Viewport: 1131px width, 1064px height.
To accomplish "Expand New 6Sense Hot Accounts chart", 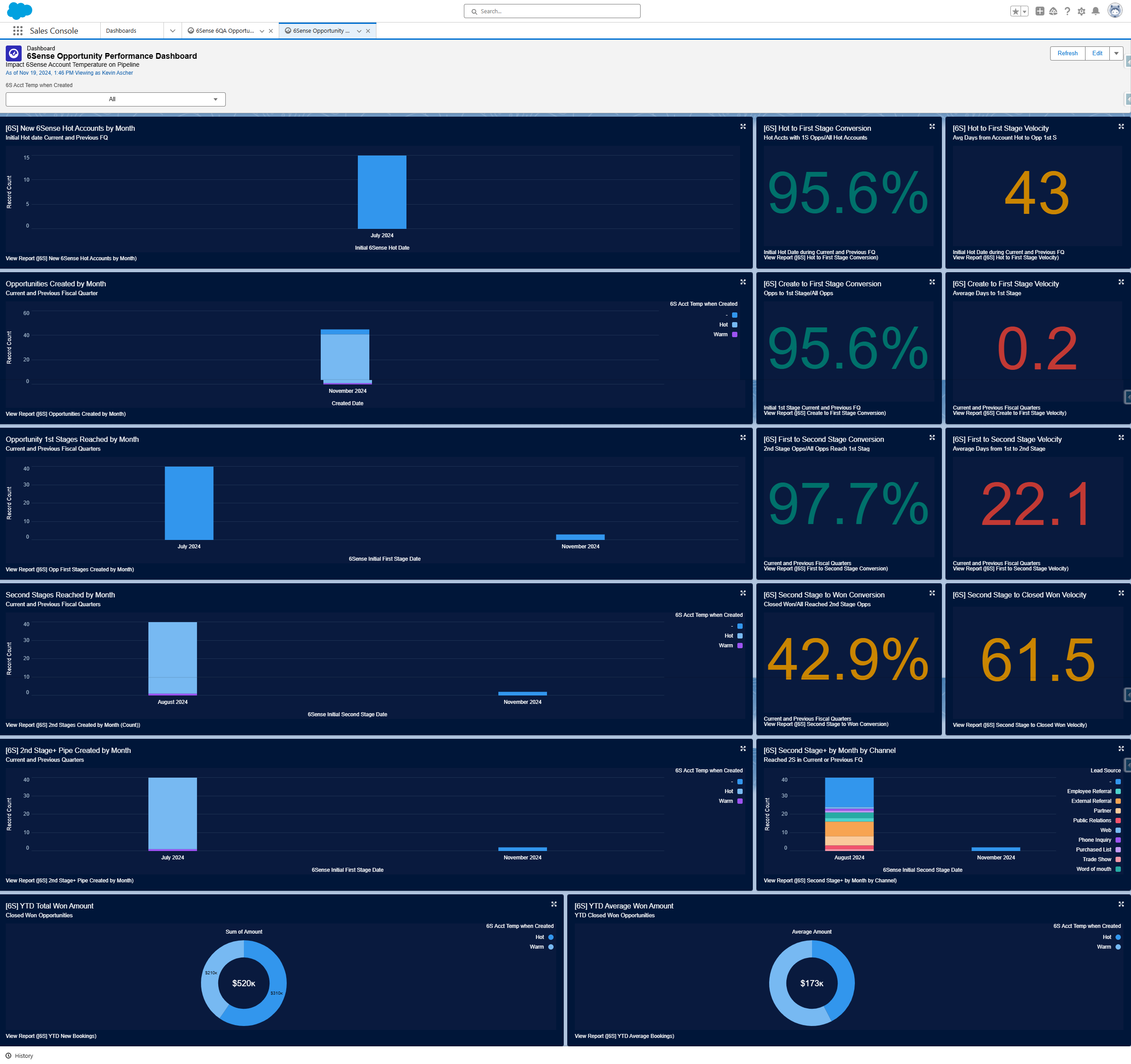I will (742, 127).
